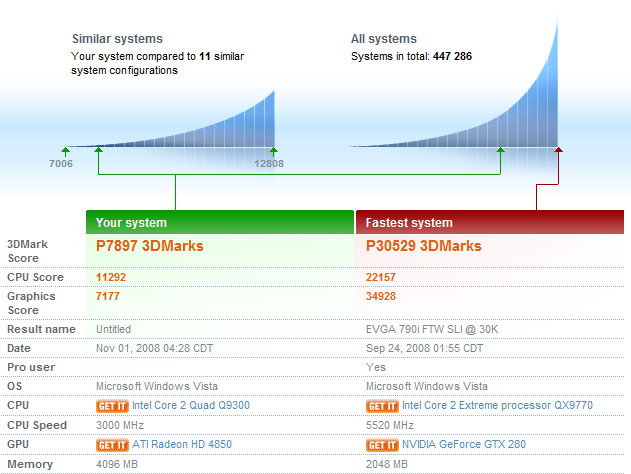
Task: Click the Memory row label
Action: [30, 464]
